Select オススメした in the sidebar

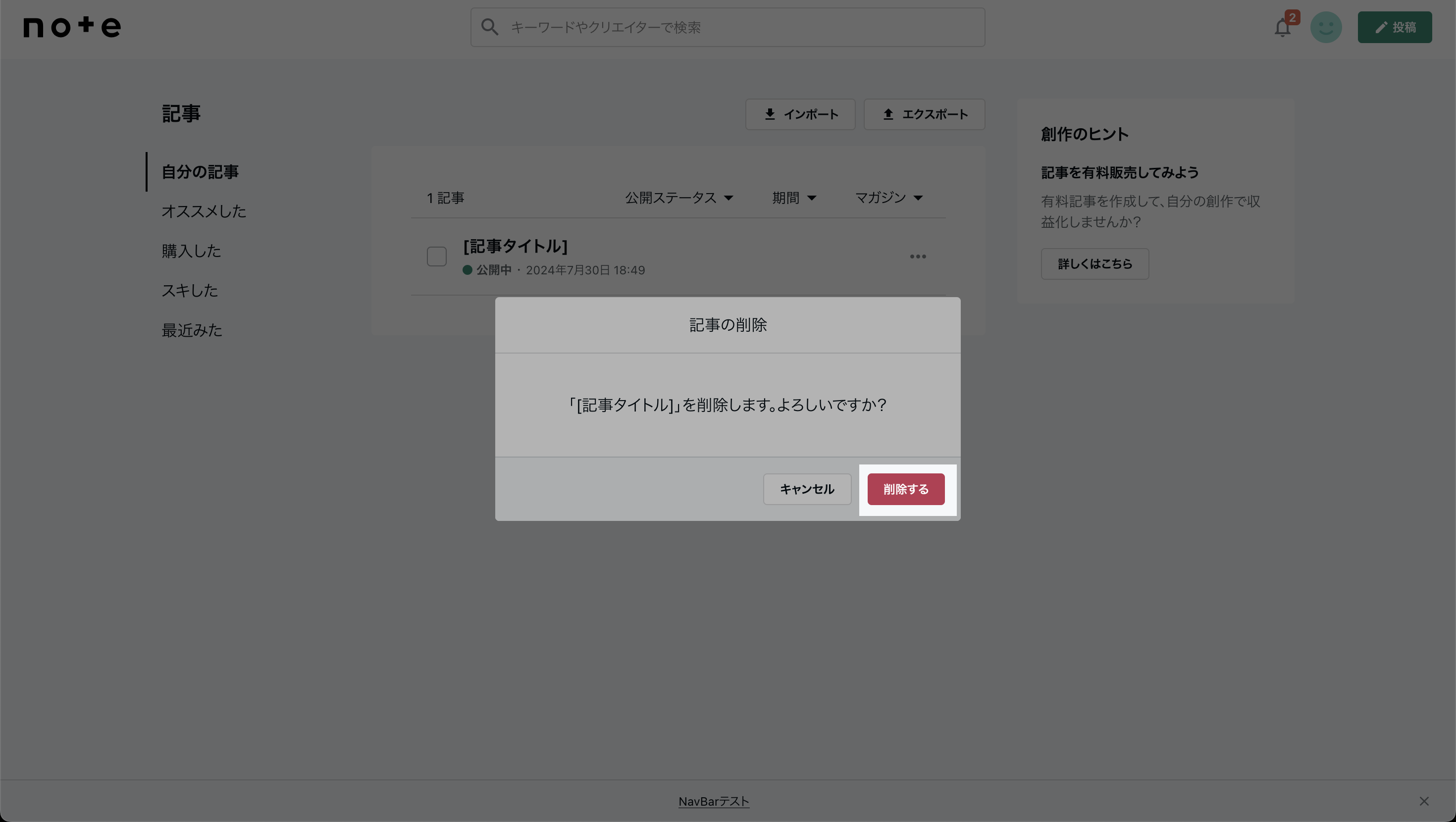pos(204,211)
